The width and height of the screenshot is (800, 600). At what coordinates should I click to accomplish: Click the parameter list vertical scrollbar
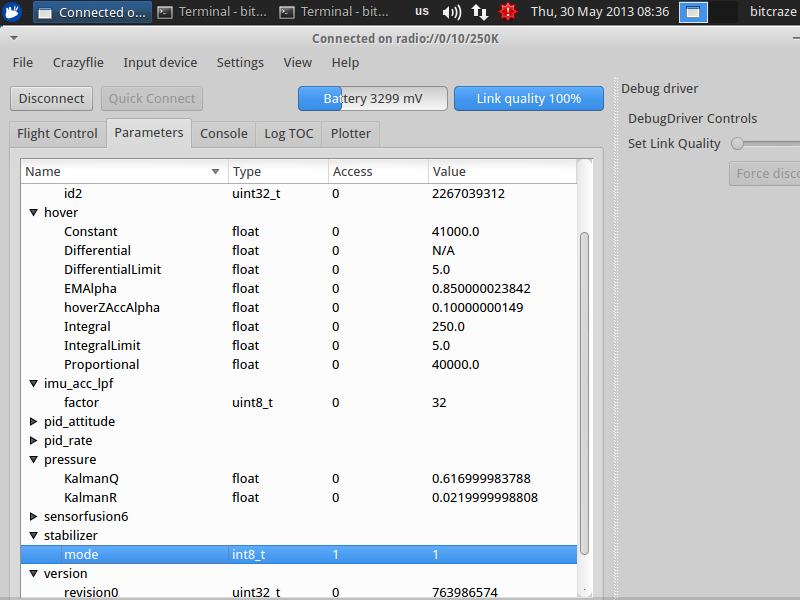point(585,390)
